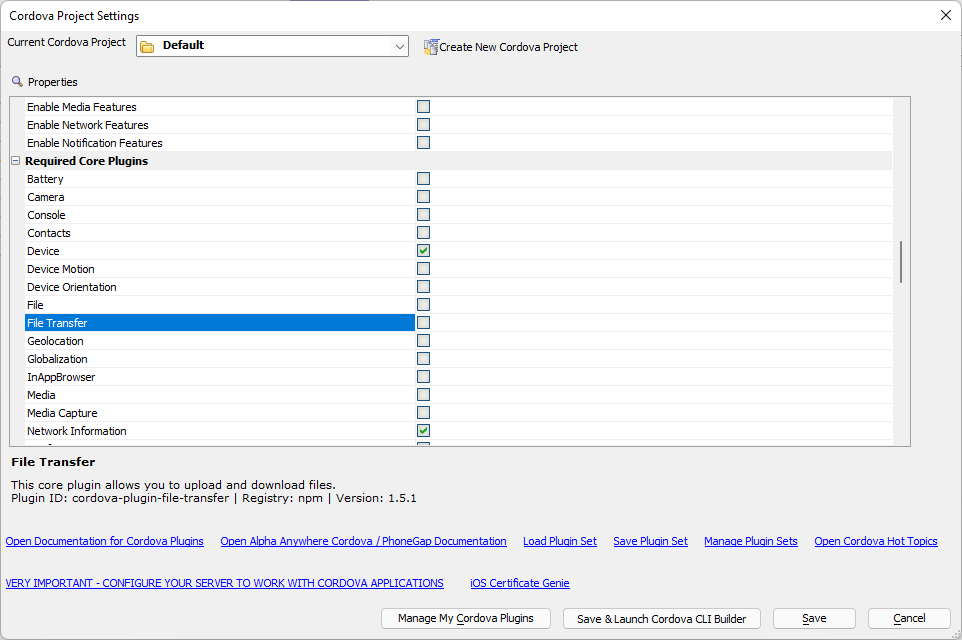Image resolution: width=962 pixels, height=640 pixels.
Task: Select the Device Orientation row label
Action: [72, 287]
